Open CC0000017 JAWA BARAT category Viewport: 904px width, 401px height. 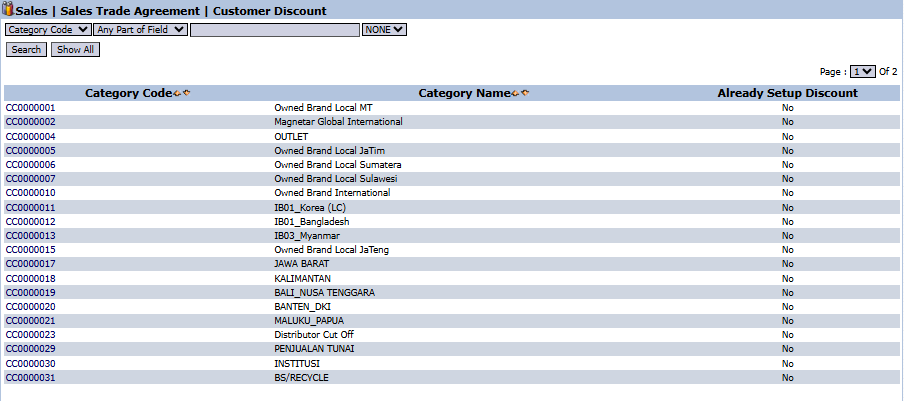coord(31,264)
